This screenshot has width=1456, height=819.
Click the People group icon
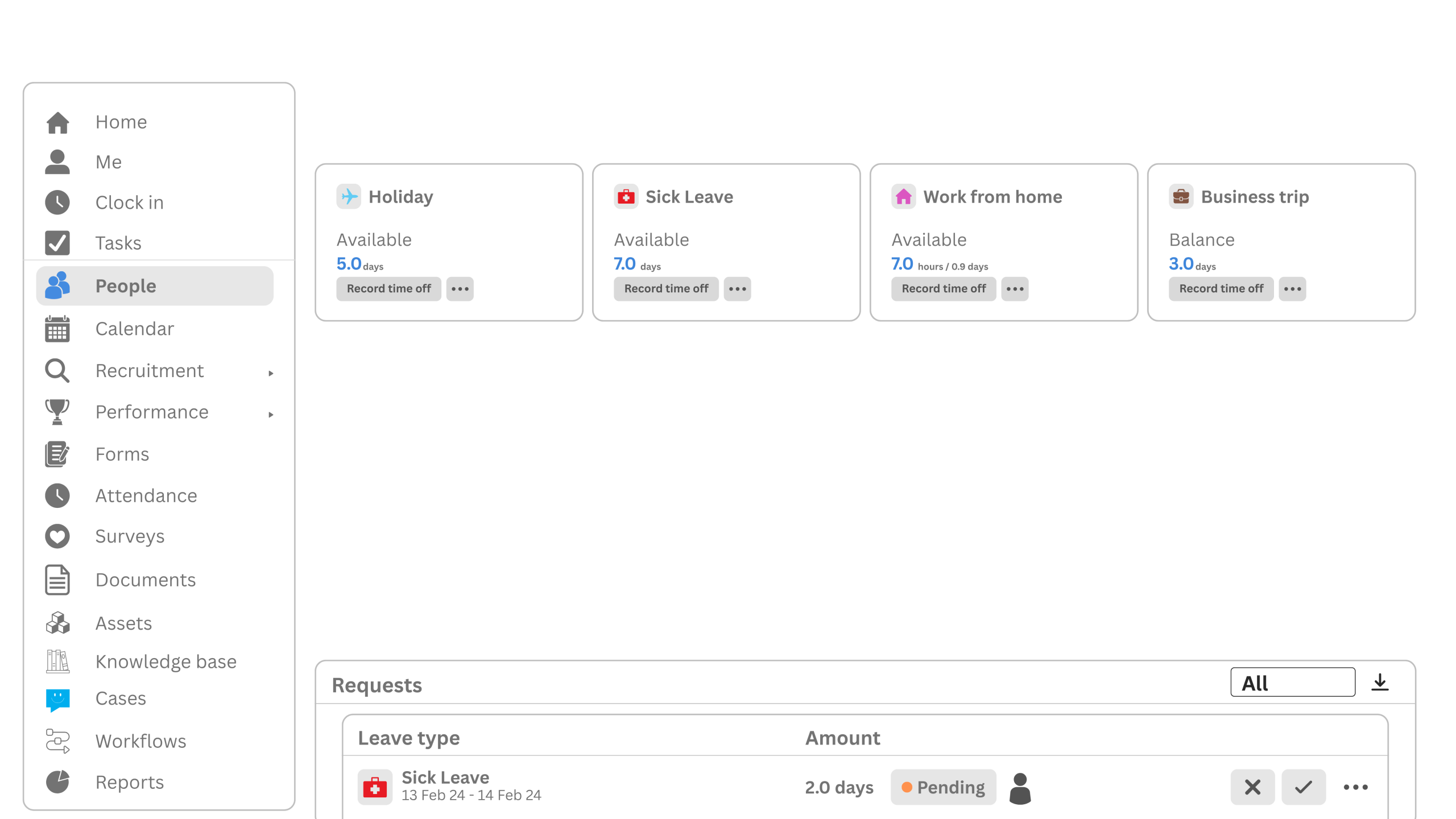click(x=57, y=286)
